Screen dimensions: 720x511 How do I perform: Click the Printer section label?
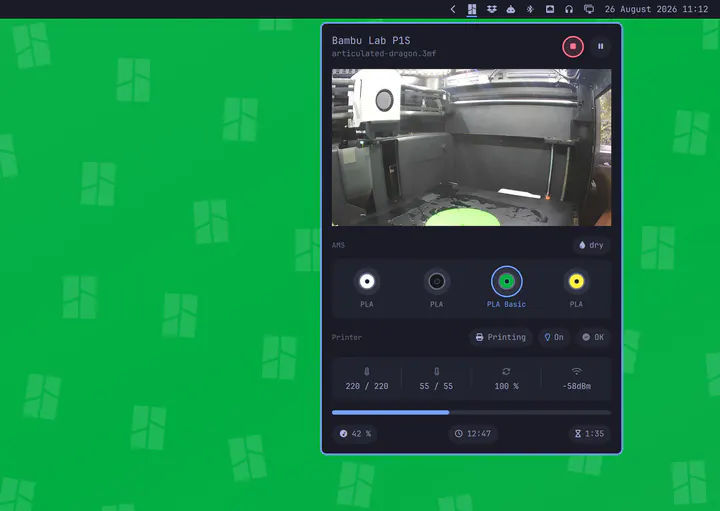(x=347, y=337)
